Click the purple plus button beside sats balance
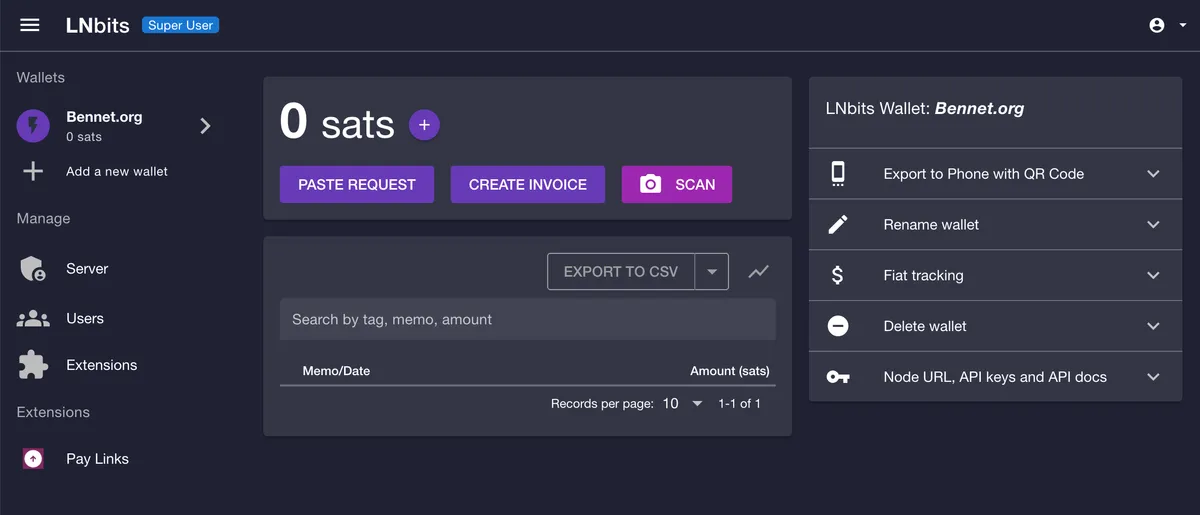Screen dimensions: 1200x515 [424, 125]
